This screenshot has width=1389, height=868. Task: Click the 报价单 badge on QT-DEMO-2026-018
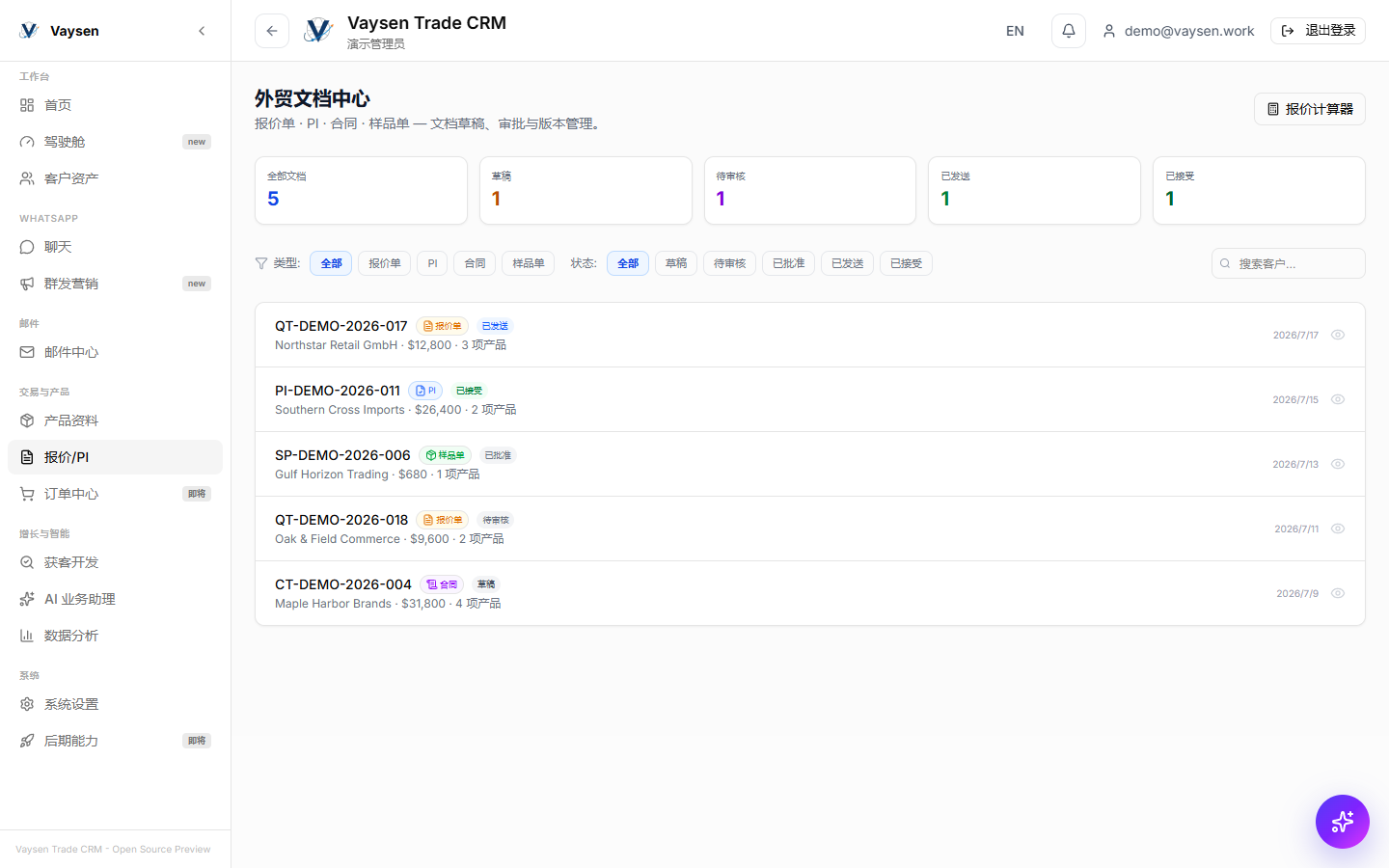pyautogui.click(x=443, y=520)
